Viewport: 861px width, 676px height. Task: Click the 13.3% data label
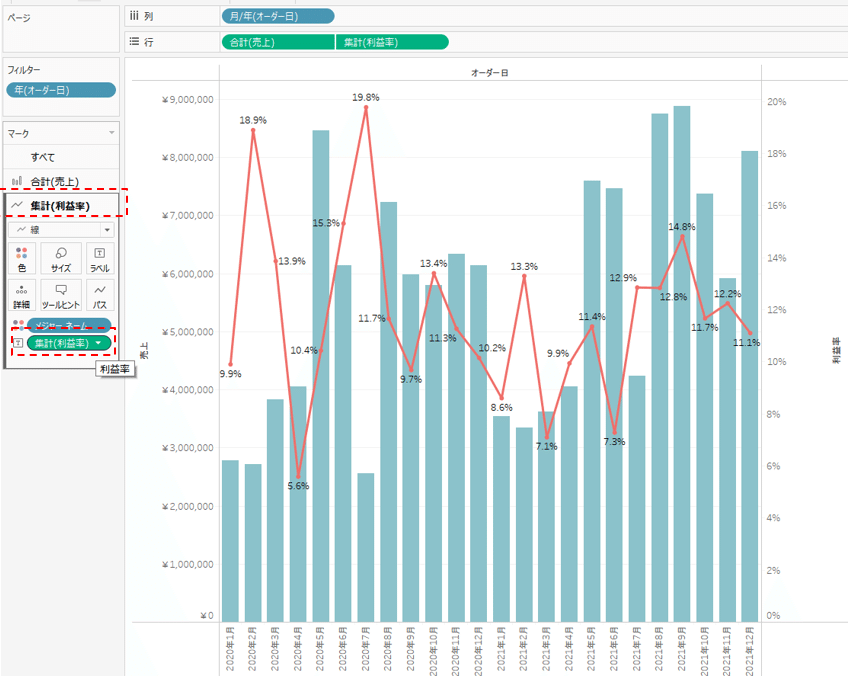click(x=524, y=266)
